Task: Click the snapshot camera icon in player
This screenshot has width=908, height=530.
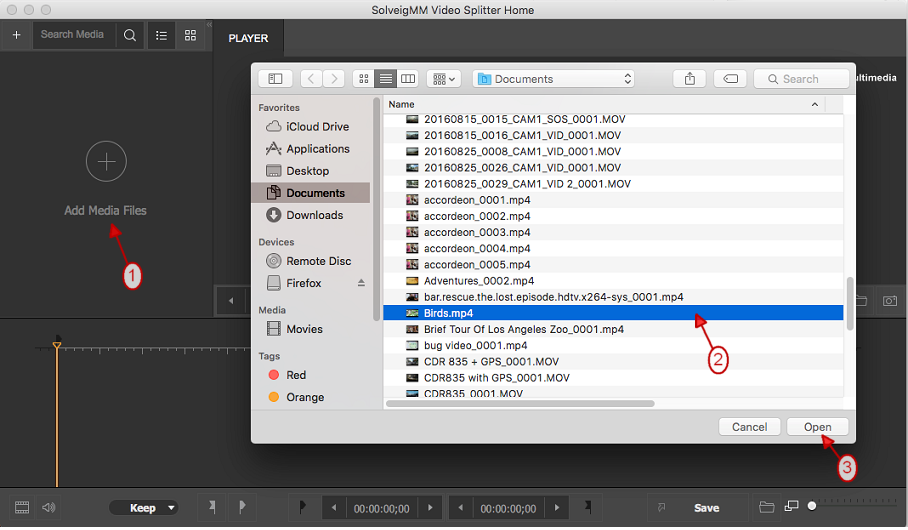Action: (889, 301)
